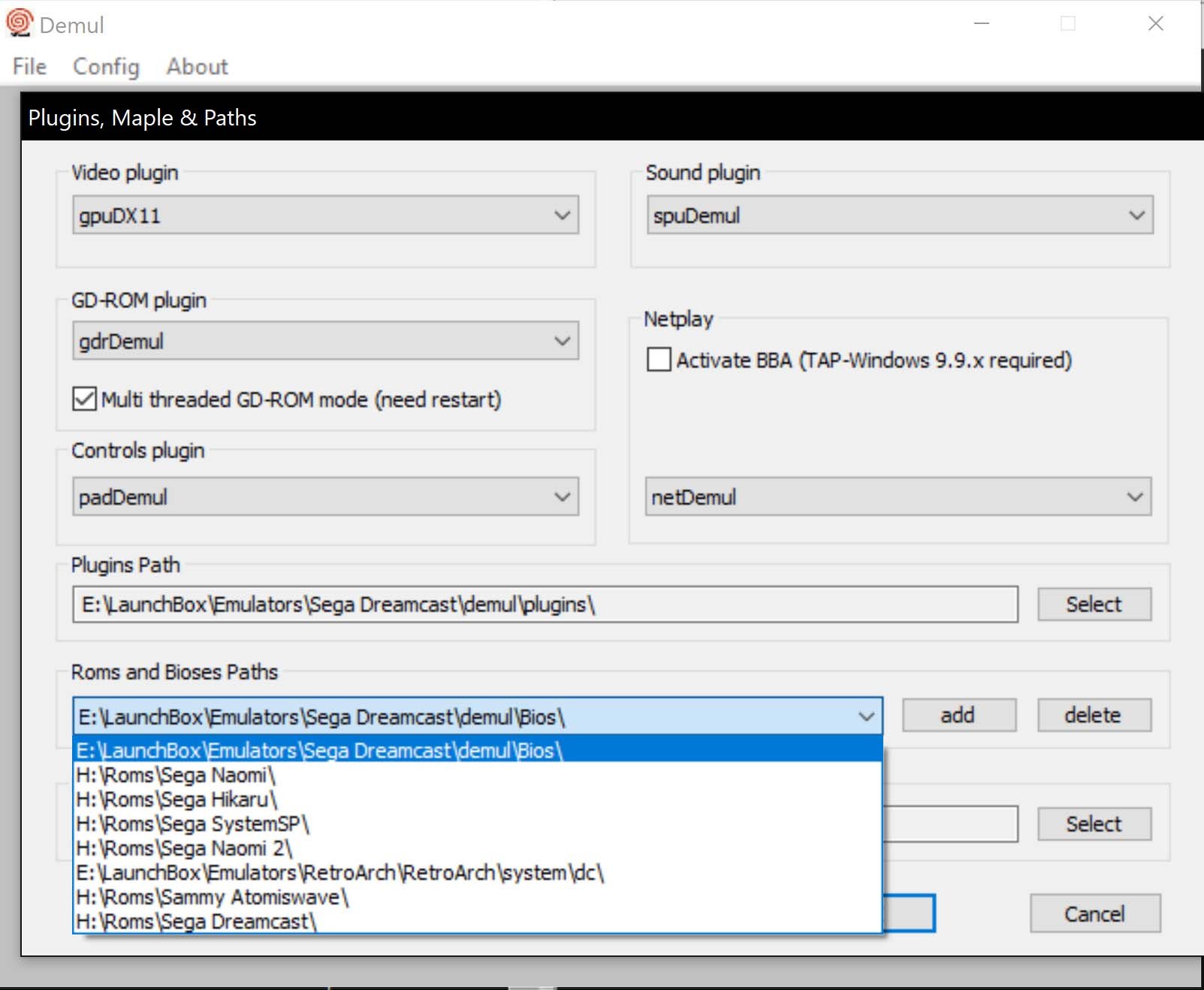
Task: Click the add path button
Action: point(959,715)
